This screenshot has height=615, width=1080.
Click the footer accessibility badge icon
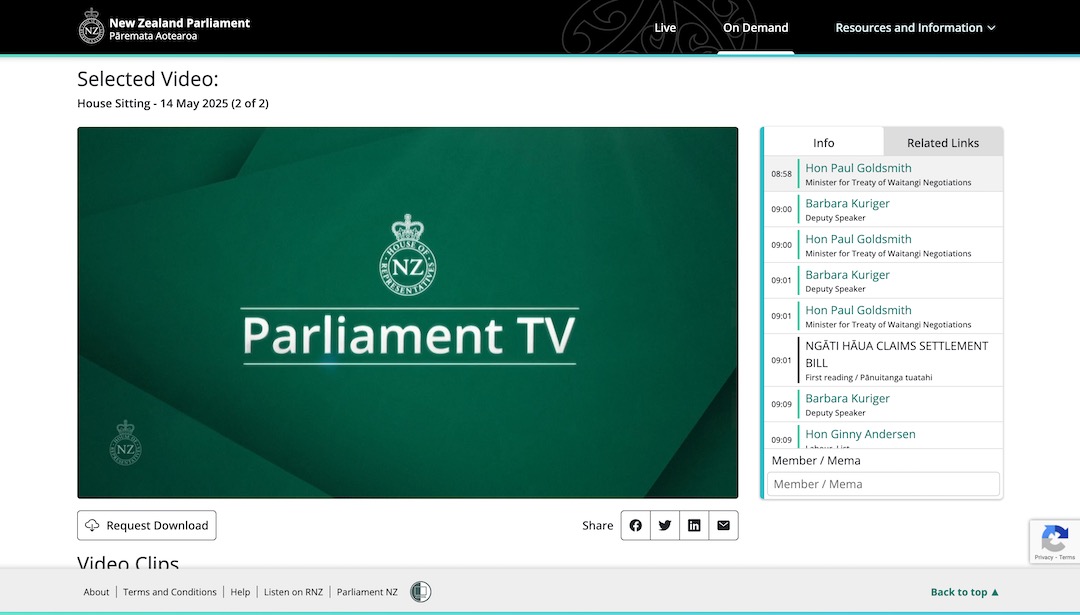click(x=421, y=592)
